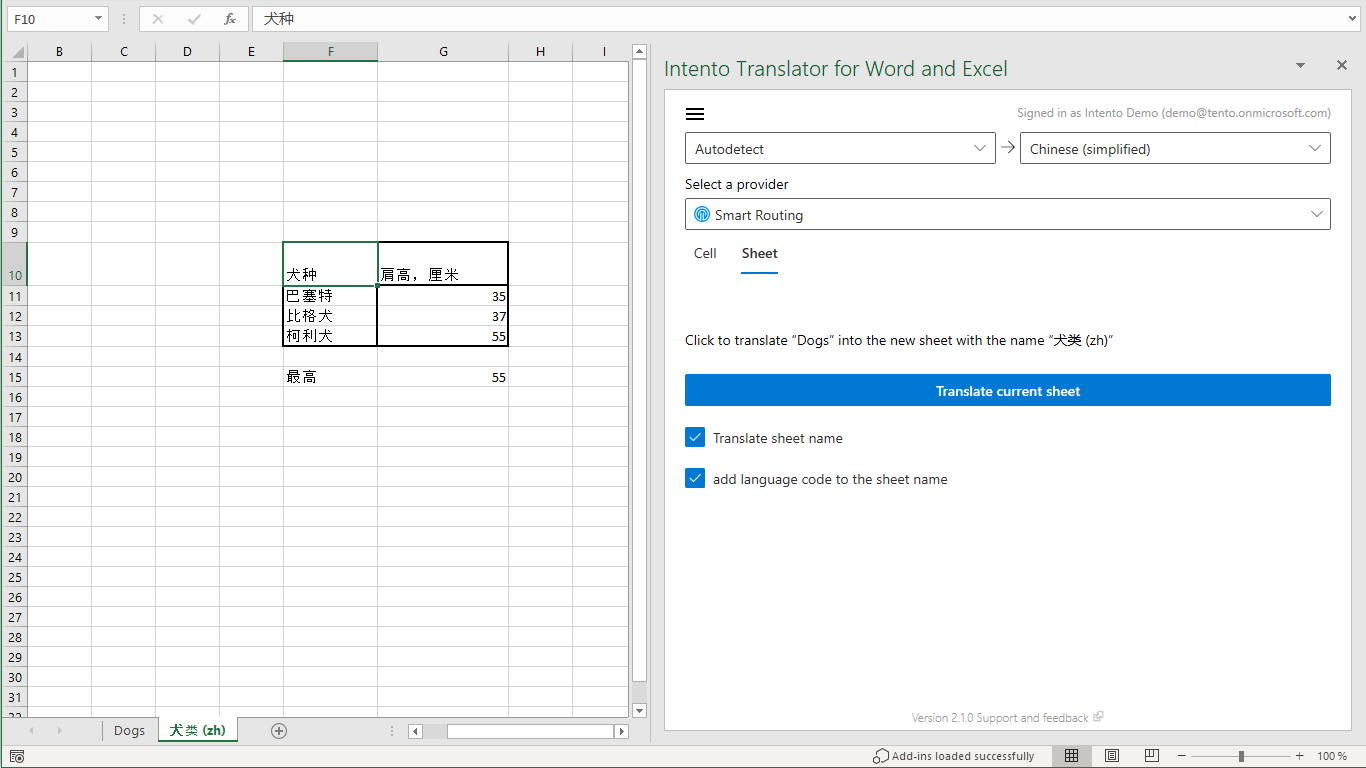Click the vertical scrollbar thumb

640,370
